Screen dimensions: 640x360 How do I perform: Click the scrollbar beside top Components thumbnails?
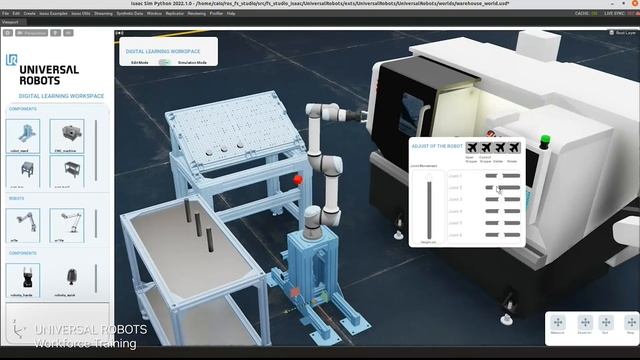[x=96, y=150]
